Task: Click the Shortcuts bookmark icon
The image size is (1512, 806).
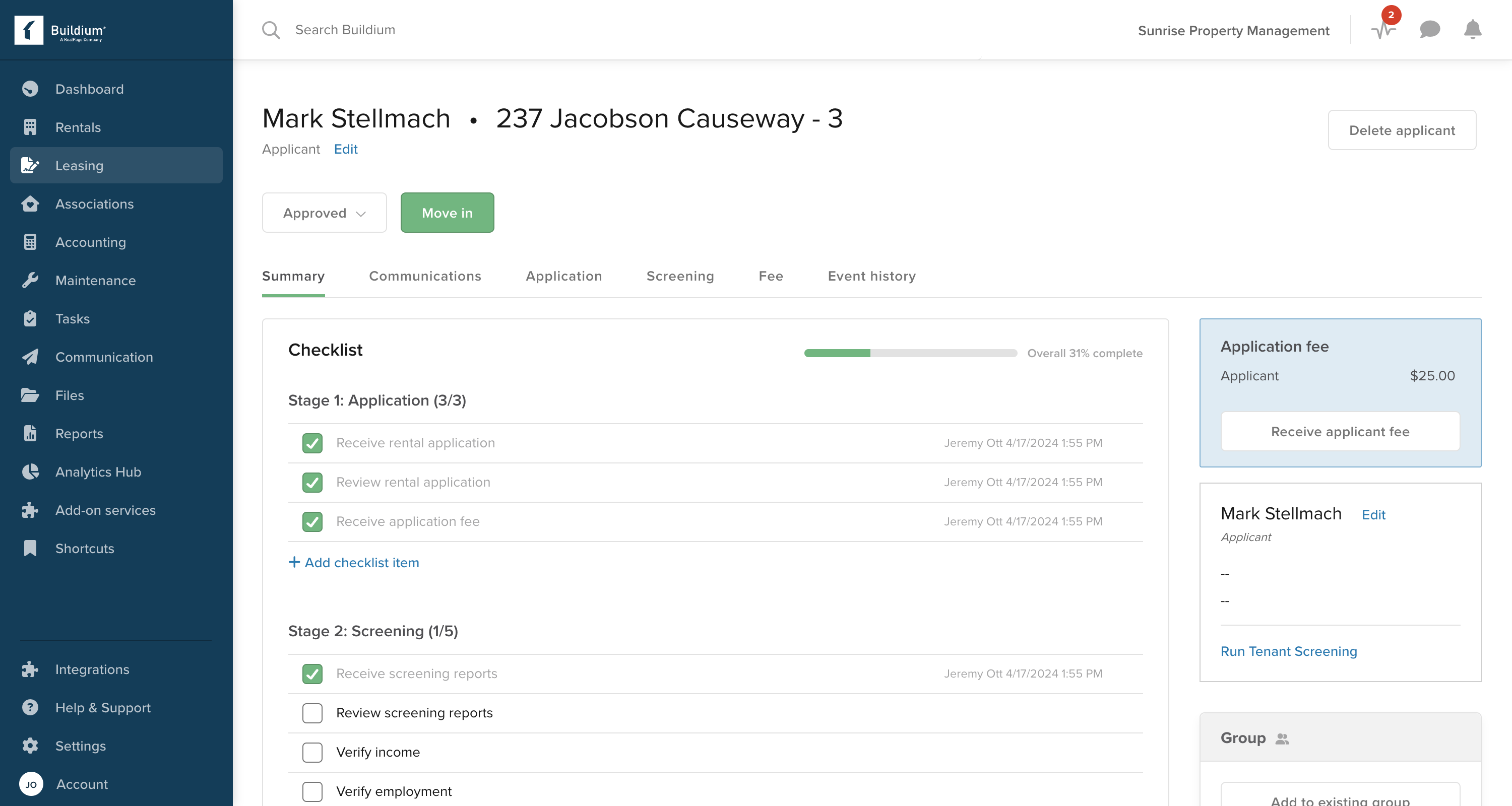Action: click(30, 548)
